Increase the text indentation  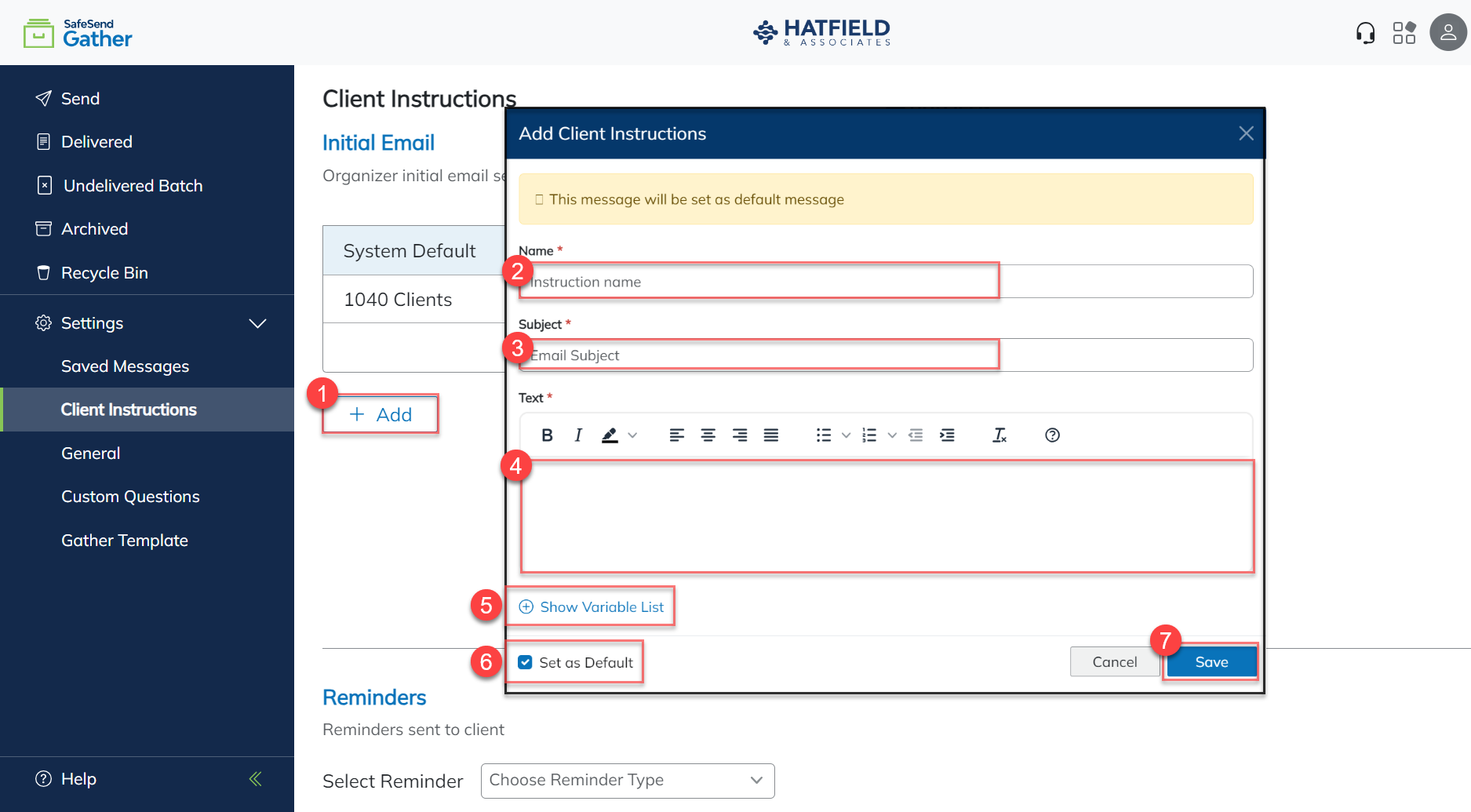[x=947, y=435]
